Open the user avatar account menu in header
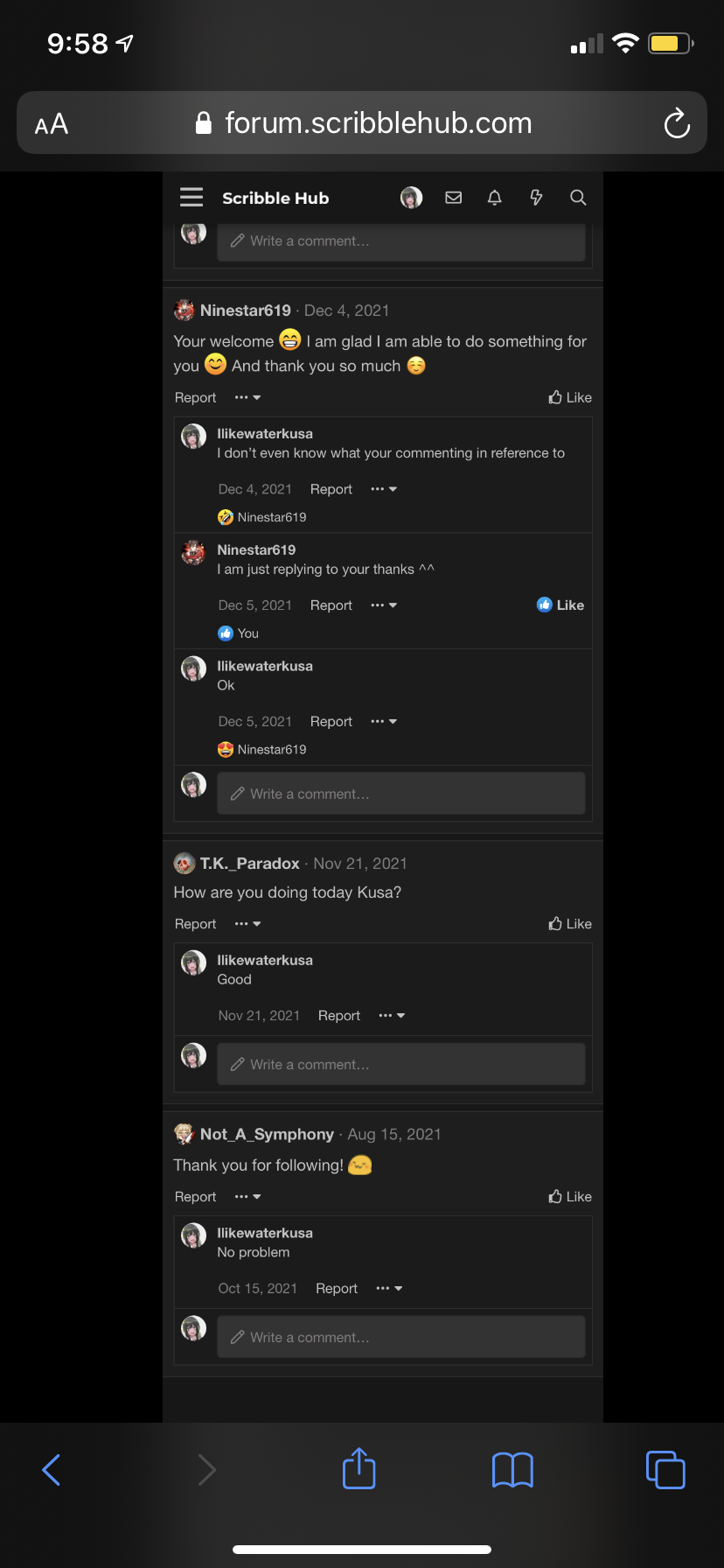 tap(411, 198)
